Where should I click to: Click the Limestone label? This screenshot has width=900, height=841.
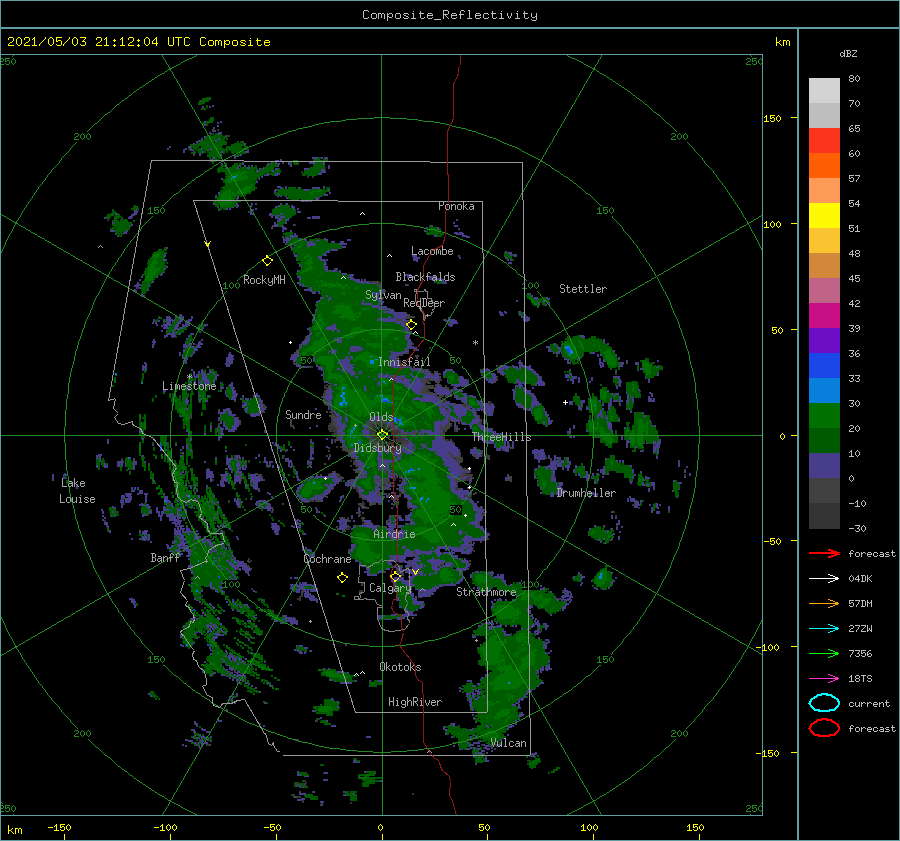click(x=189, y=386)
